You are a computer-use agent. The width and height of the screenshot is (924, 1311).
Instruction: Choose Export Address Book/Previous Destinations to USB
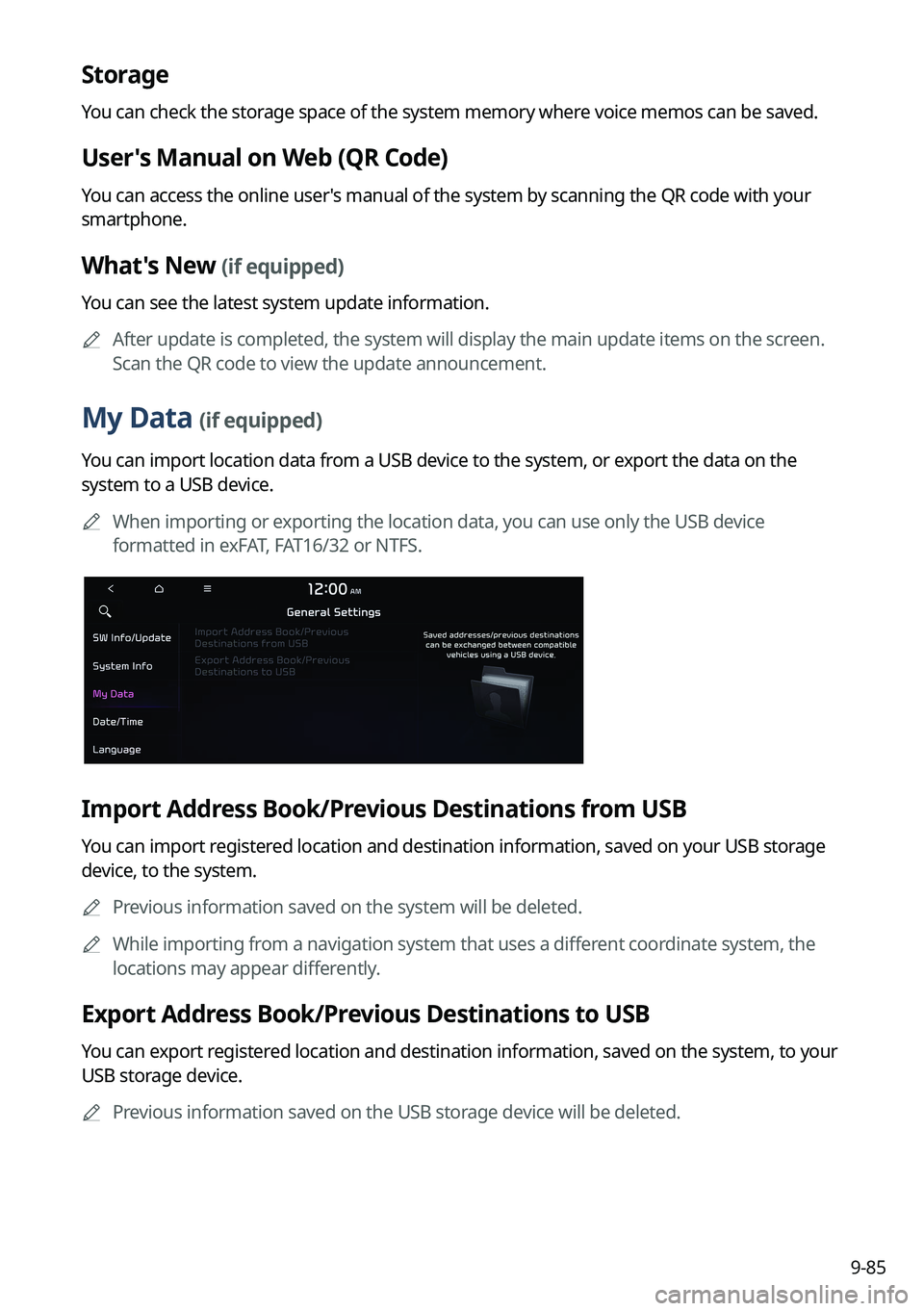pyautogui.click(x=272, y=666)
